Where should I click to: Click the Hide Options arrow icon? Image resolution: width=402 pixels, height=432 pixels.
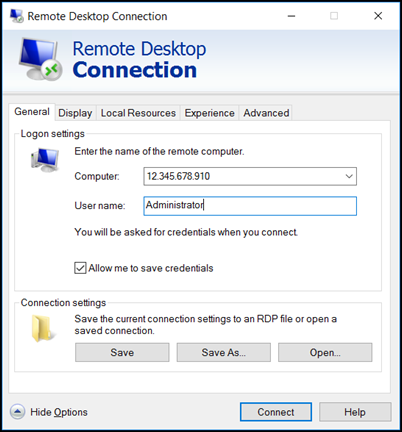[x=17, y=412]
